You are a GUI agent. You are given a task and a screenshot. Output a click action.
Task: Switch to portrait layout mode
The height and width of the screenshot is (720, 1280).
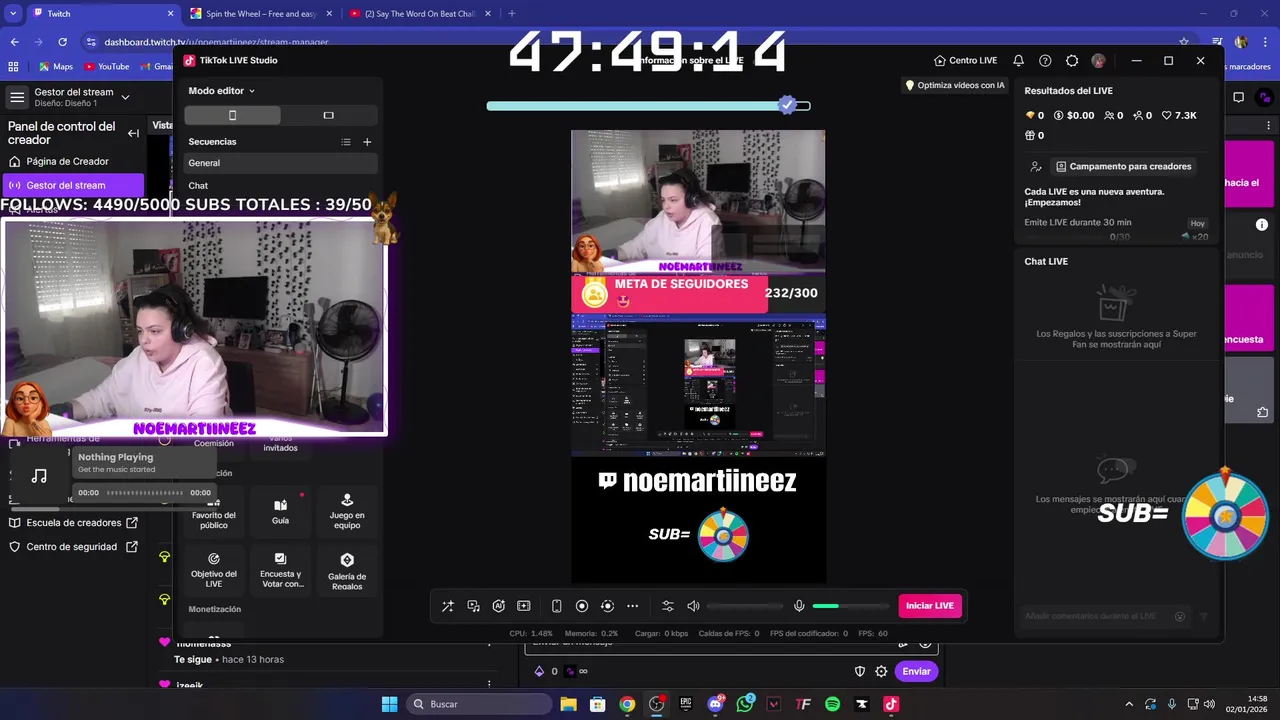tap(232, 115)
